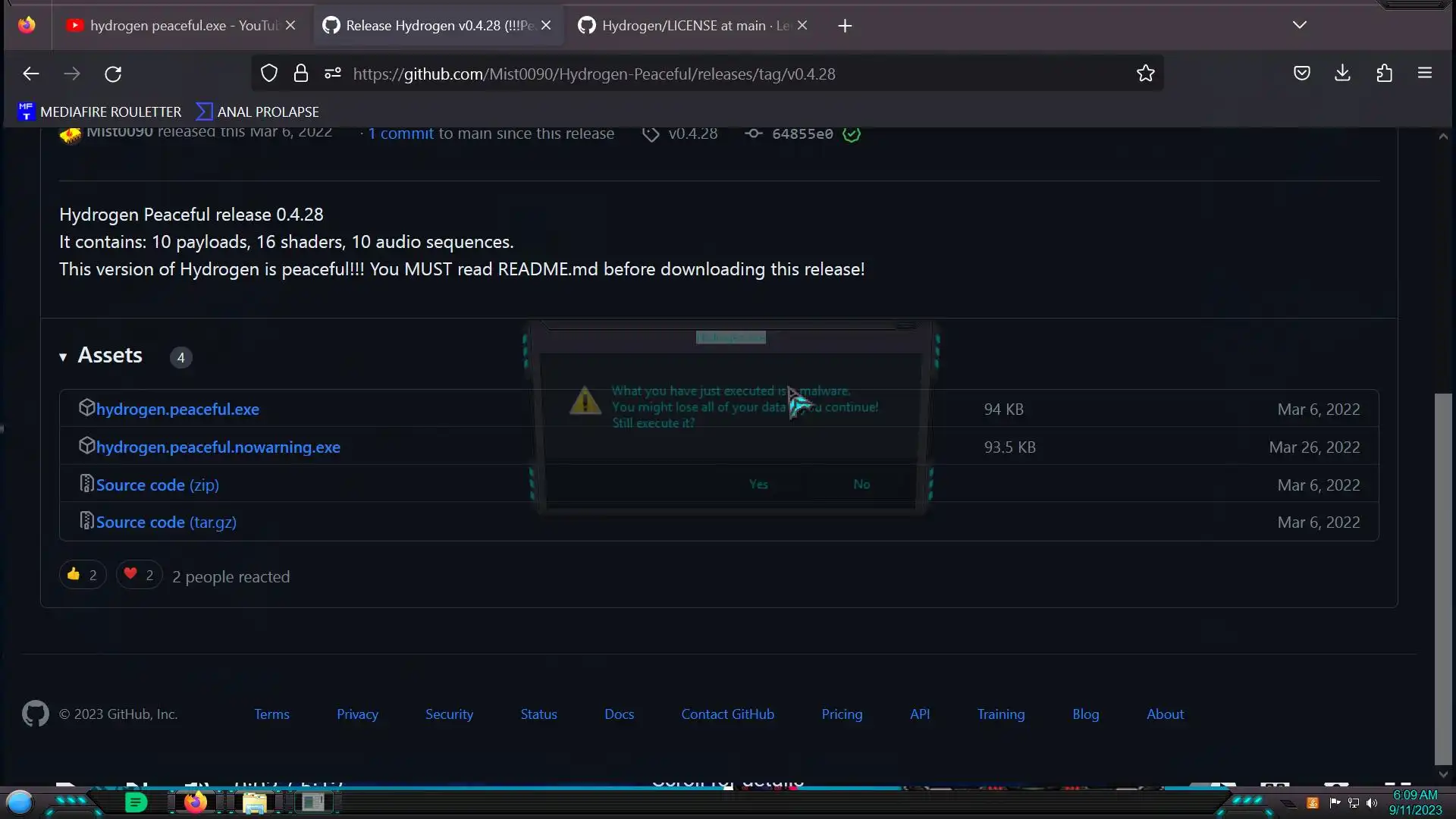Click the Save to Pocket icon
The width and height of the screenshot is (1456, 819).
click(1301, 74)
